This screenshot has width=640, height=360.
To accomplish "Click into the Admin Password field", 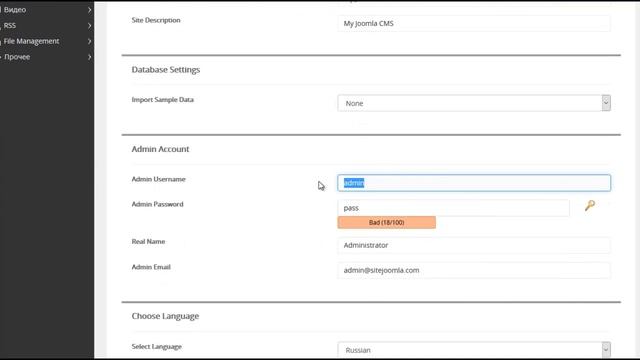I will point(453,208).
